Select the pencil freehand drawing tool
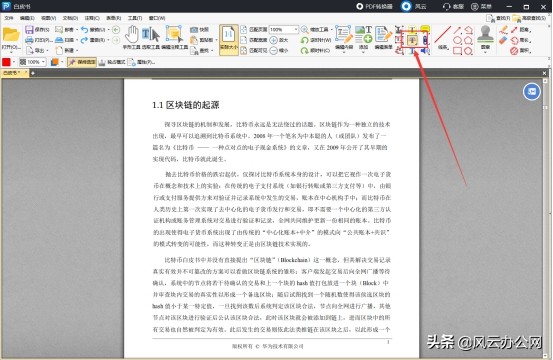553x360 pixels. [x=503, y=30]
